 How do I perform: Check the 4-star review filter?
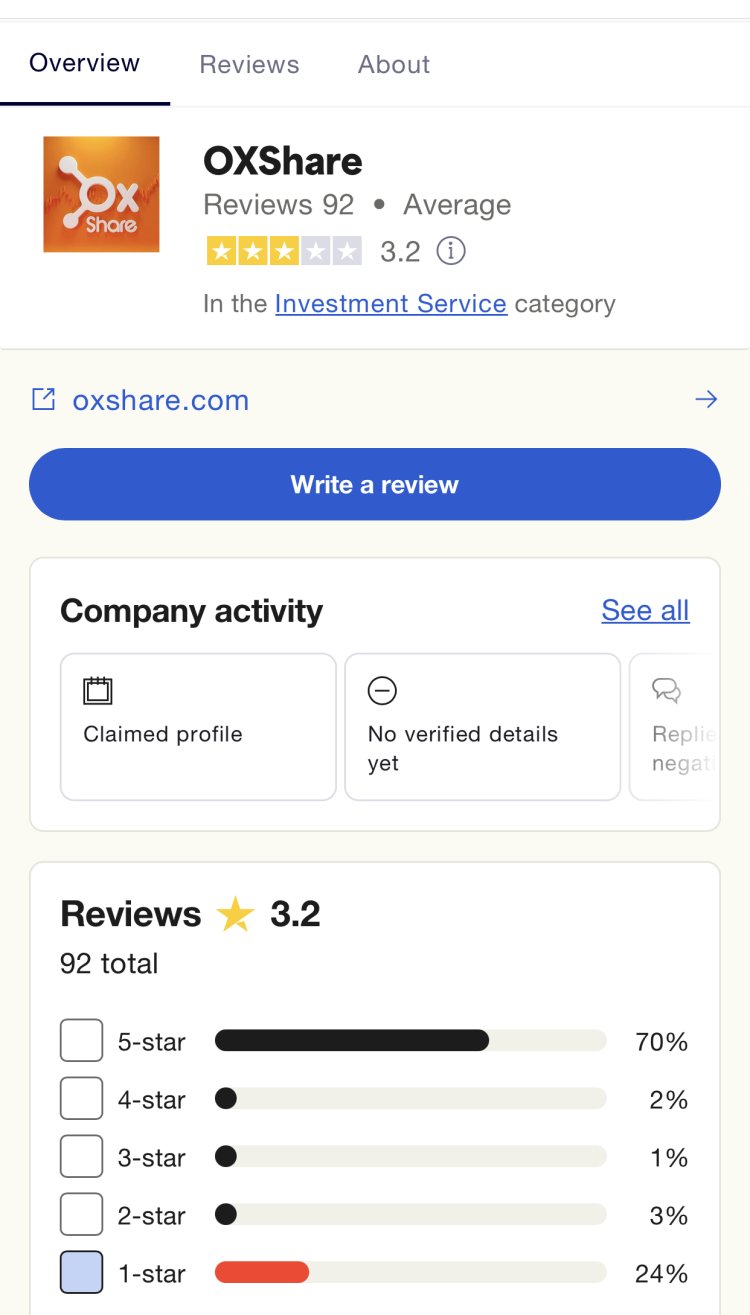[81, 1098]
